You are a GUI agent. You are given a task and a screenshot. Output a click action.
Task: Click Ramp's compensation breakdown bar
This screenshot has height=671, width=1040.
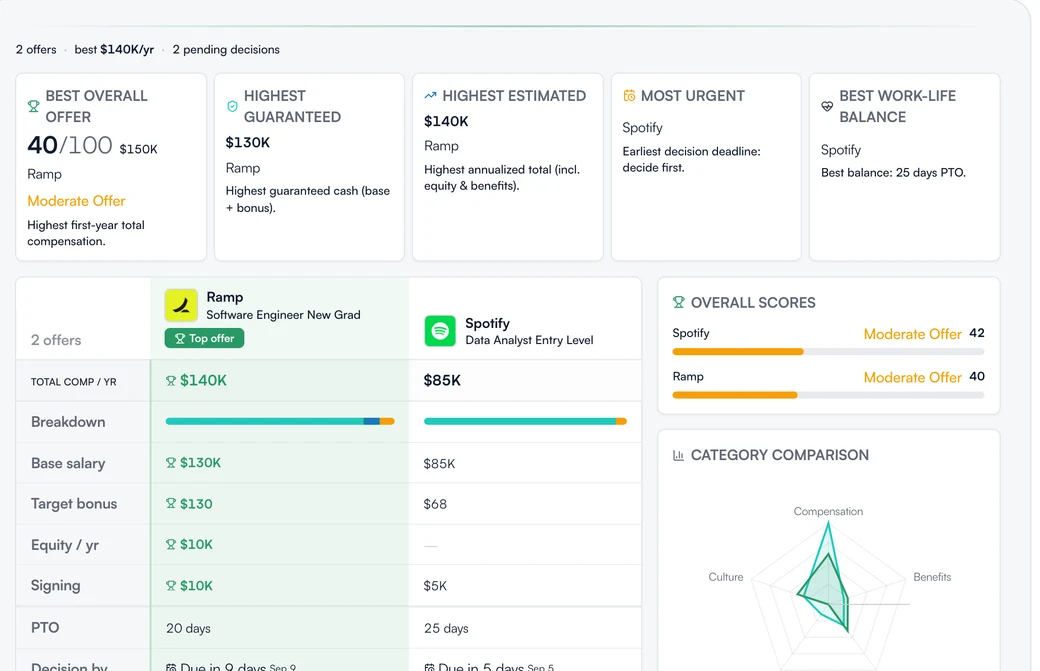pos(280,422)
